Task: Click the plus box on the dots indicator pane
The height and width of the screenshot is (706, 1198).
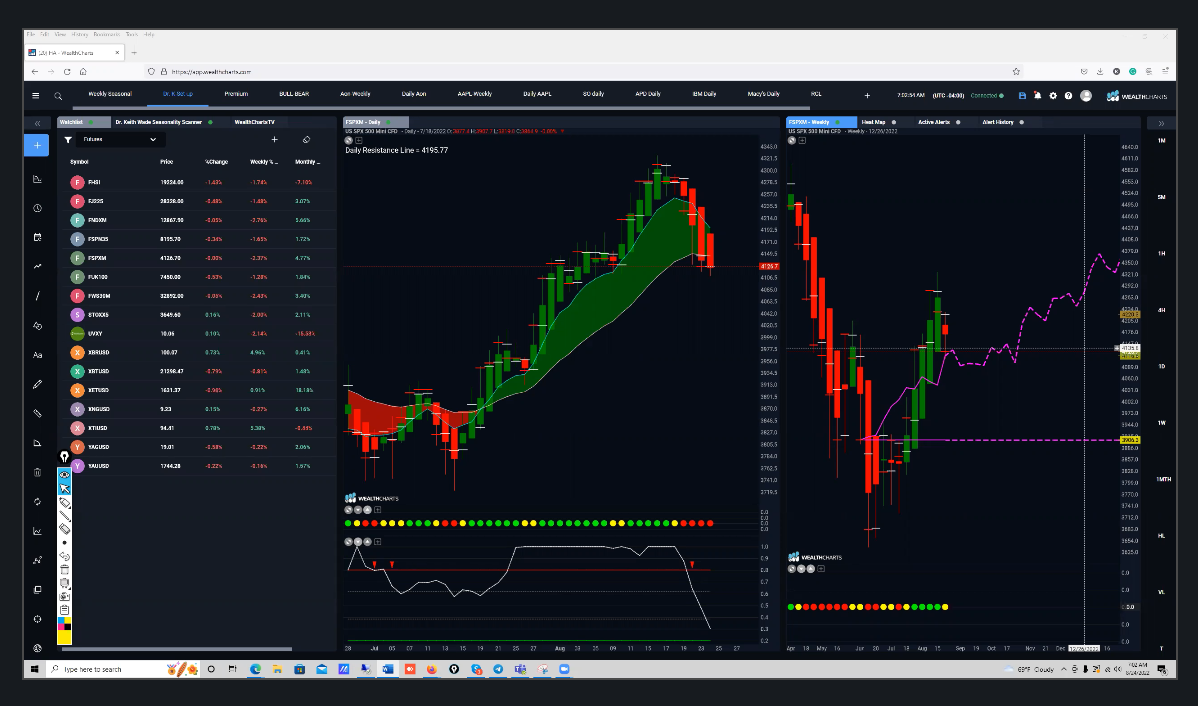Action: click(x=377, y=510)
